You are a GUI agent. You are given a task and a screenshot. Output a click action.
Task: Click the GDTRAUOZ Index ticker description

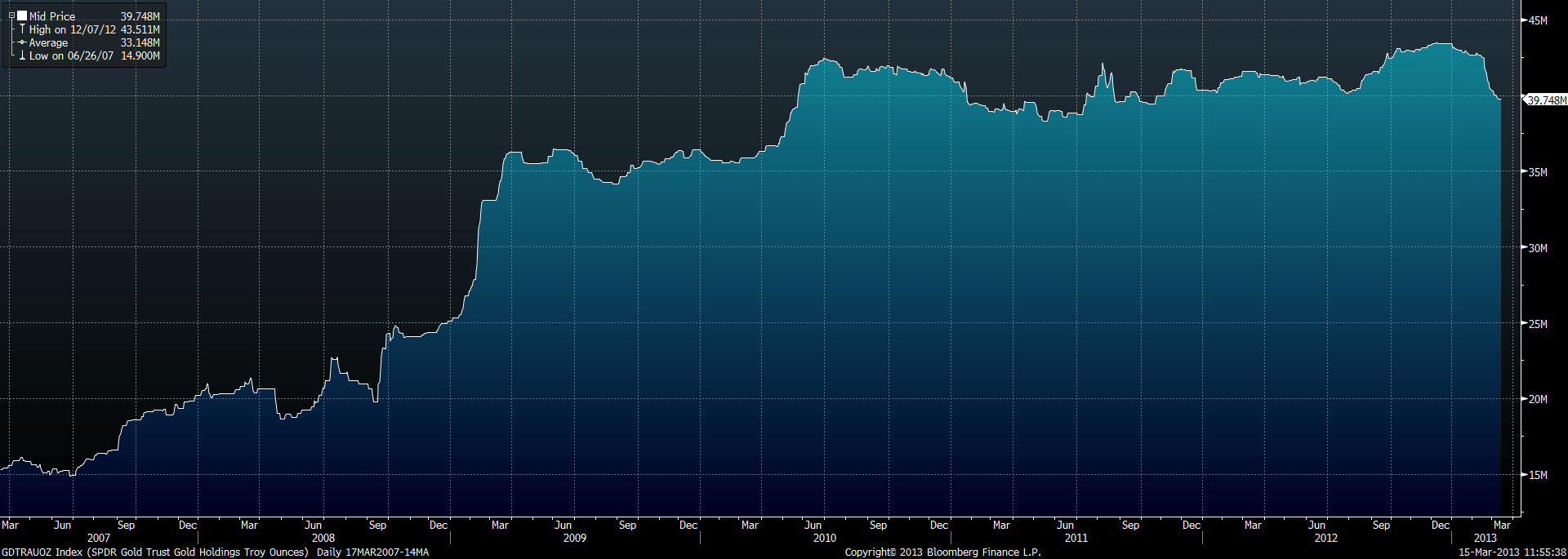155,552
